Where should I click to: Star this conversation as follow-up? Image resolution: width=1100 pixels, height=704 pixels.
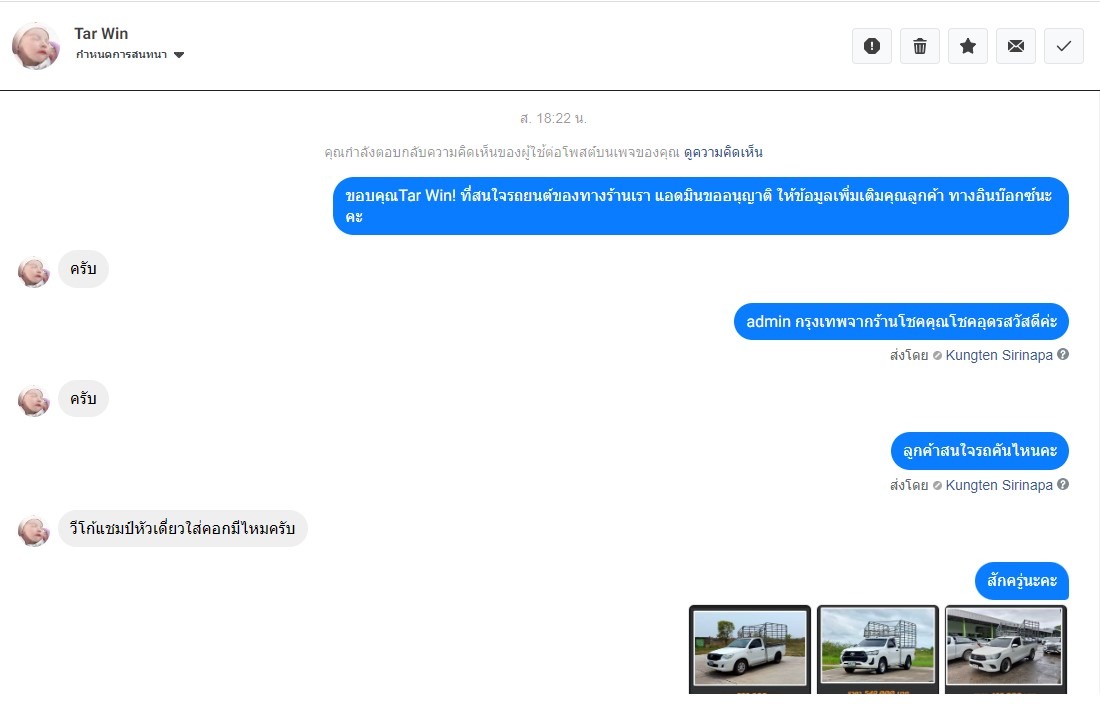[967, 46]
